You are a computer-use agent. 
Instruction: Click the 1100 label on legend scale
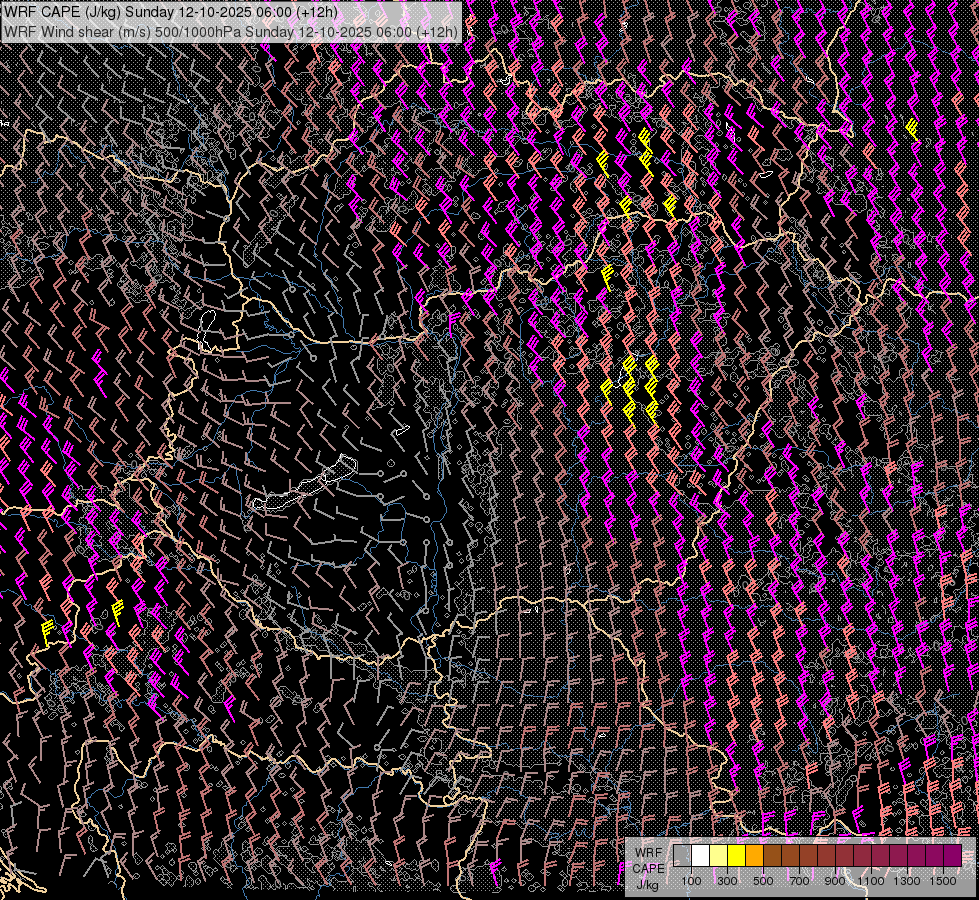click(871, 881)
